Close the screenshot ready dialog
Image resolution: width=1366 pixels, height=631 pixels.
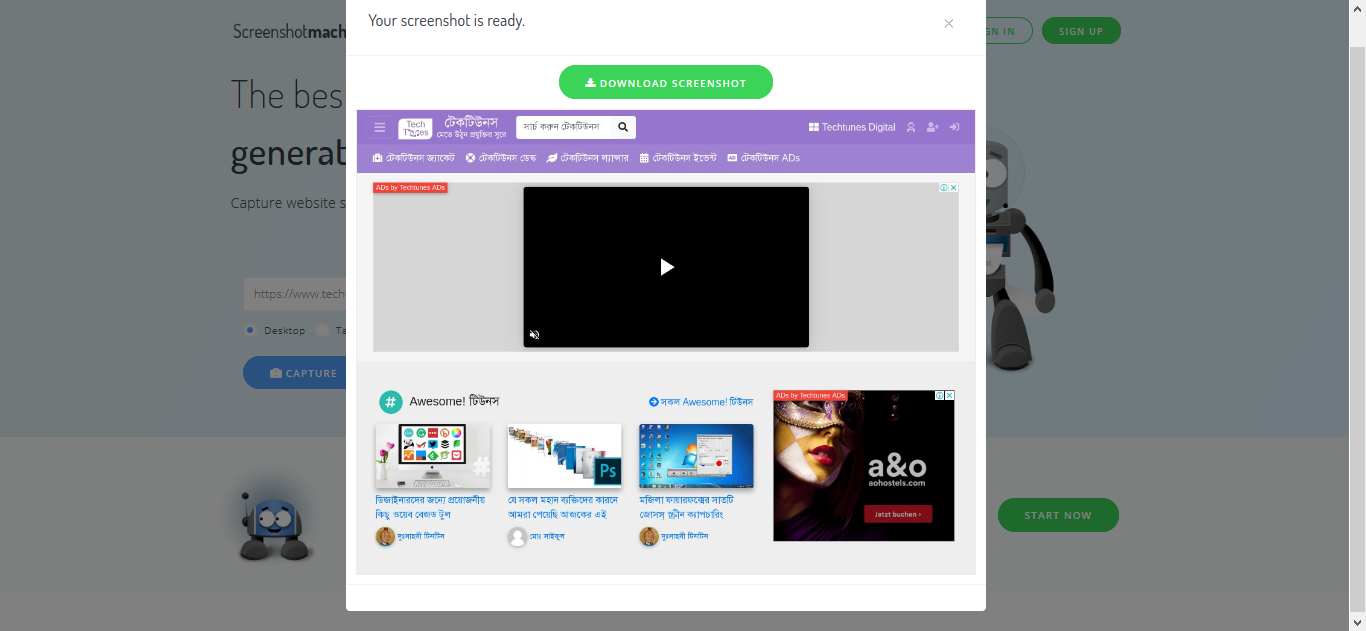[949, 24]
